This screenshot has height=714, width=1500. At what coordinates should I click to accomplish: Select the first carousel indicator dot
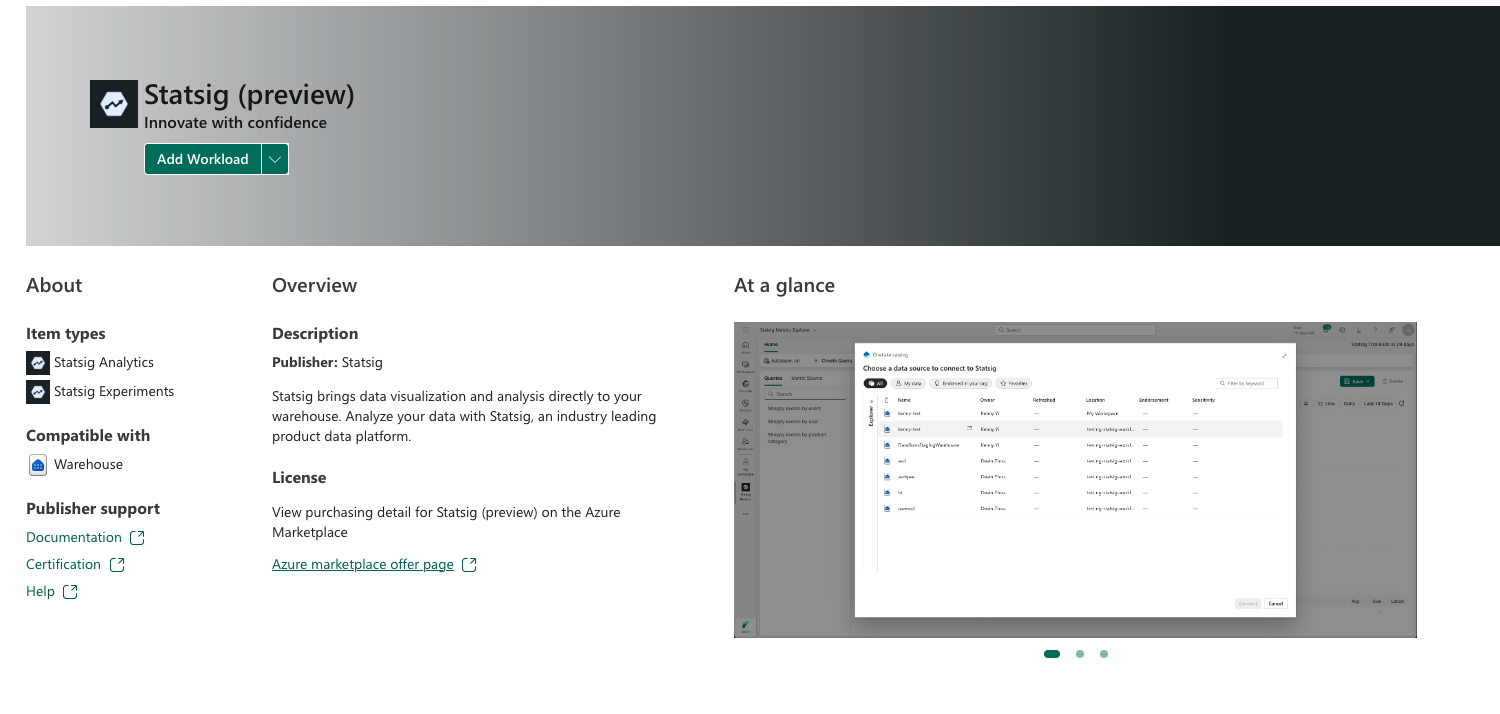[x=1051, y=654]
